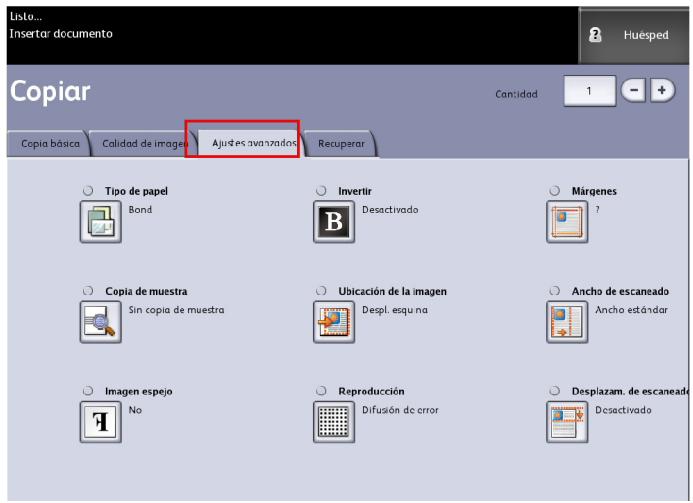Click the Ancho de escaneado icon
693x503 pixels.
click(567, 322)
